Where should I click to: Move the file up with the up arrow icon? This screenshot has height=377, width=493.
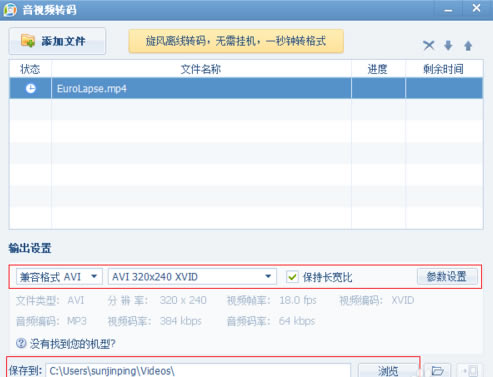(x=468, y=46)
